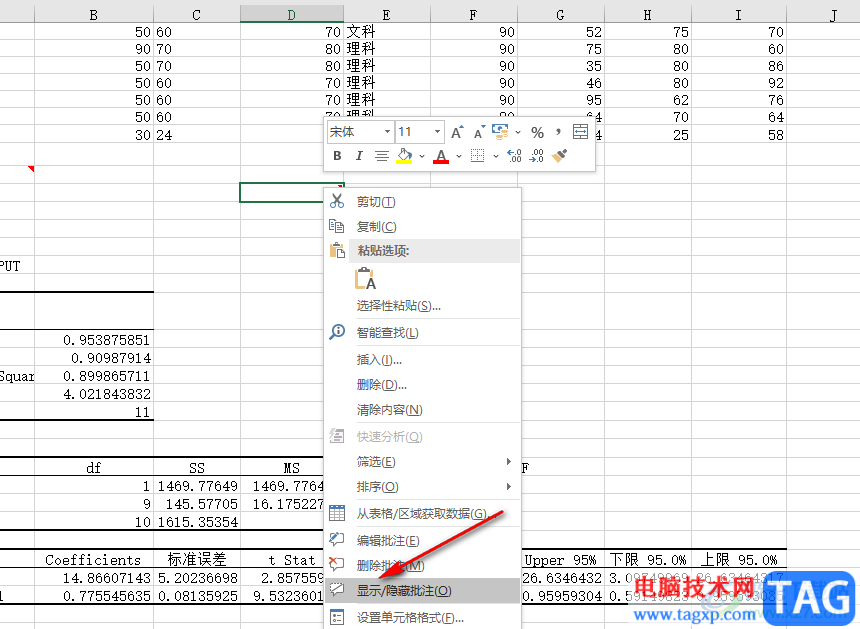Open 设置单元格格式 dialog
Screen dimensions: 860x629
422,617
